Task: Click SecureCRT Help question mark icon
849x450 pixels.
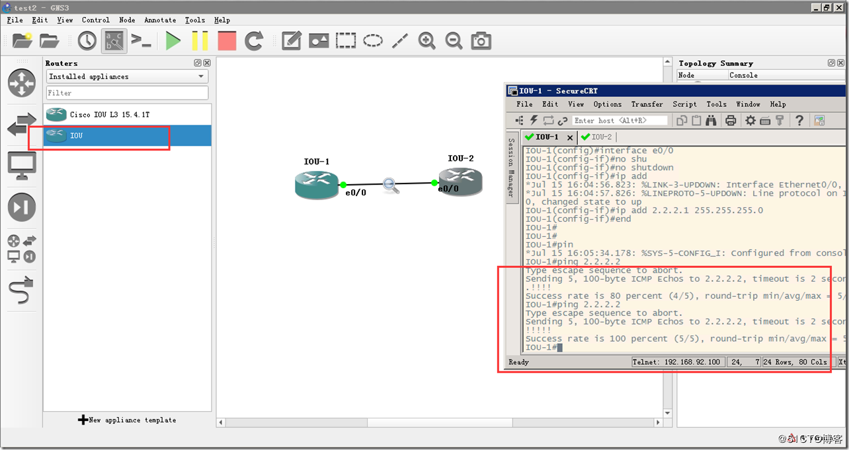Action: 799,120
